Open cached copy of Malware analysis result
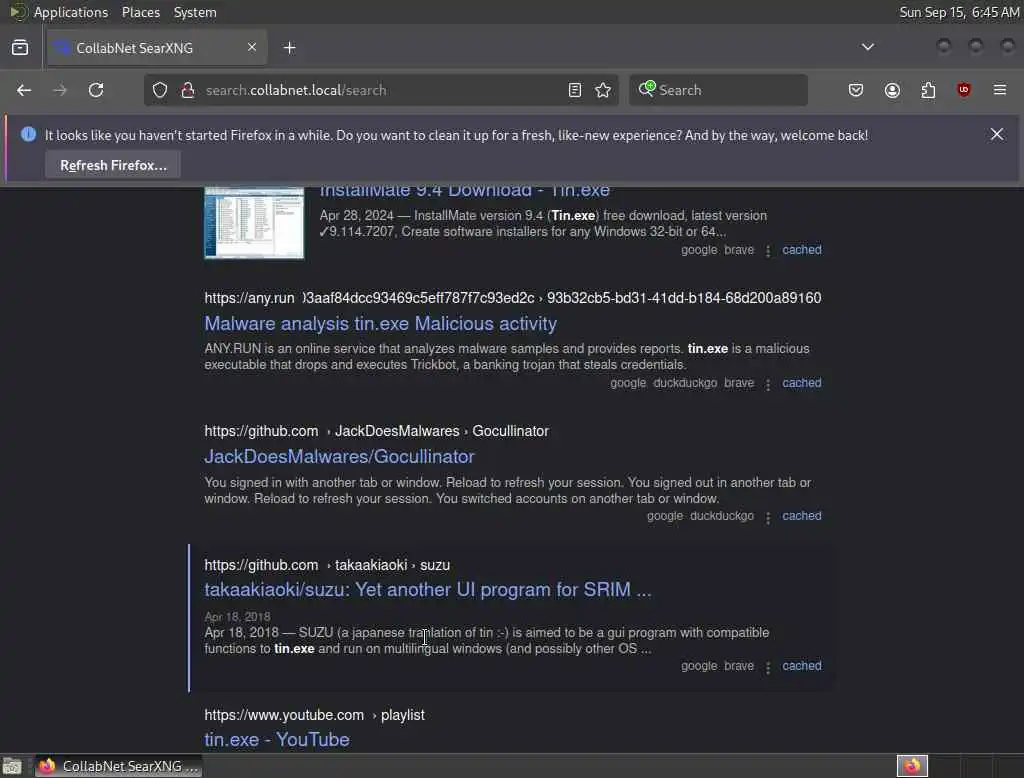Screen dimensions: 1024x778 tap(802, 383)
